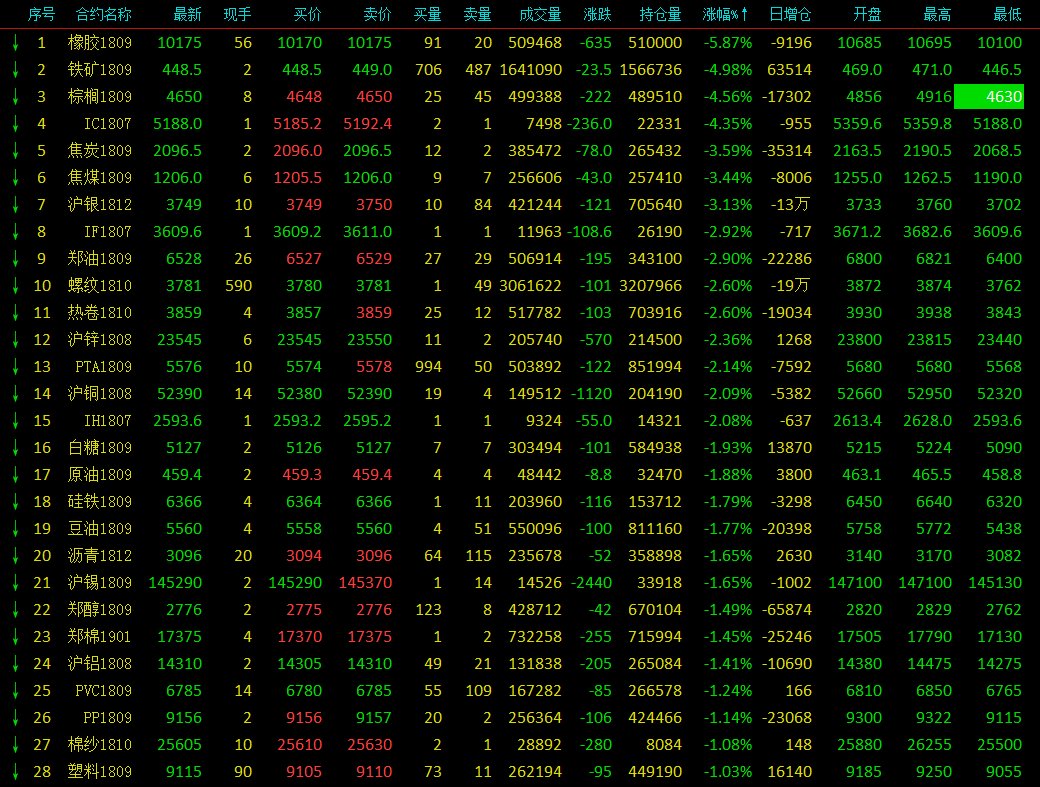The width and height of the screenshot is (1040, 787).
Task: Click the 日增仓 column header
Action: coord(791,15)
